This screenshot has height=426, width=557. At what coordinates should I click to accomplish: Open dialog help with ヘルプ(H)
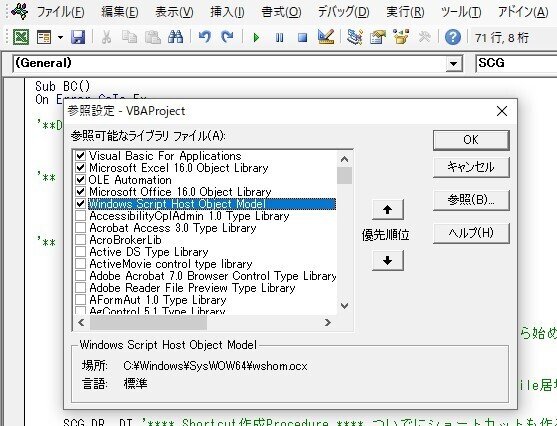[471, 233]
